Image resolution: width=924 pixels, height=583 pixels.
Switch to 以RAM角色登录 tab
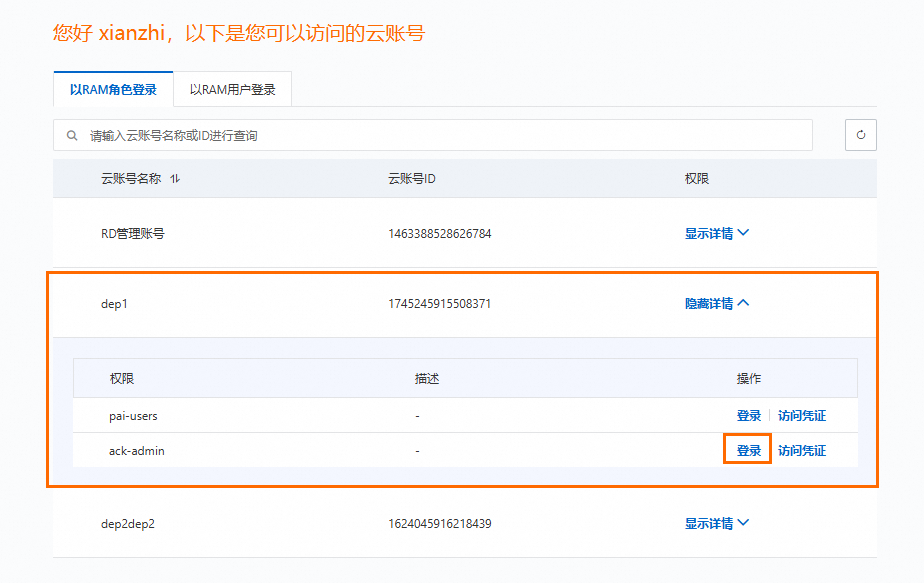[x=113, y=90]
